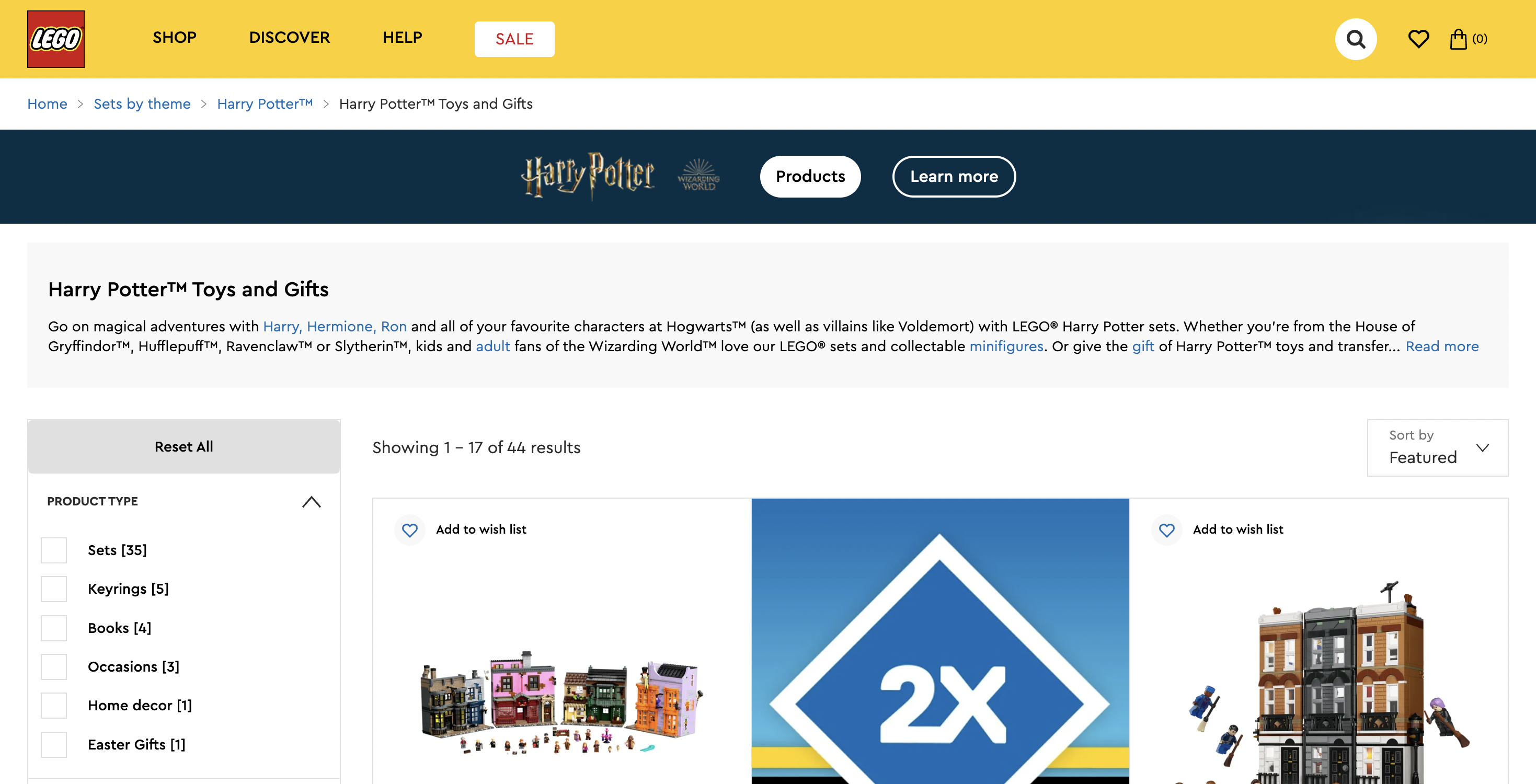Viewport: 1536px width, 784px height.
Task: Click the Harry Potter logo in banner
Action: point(588,176)
